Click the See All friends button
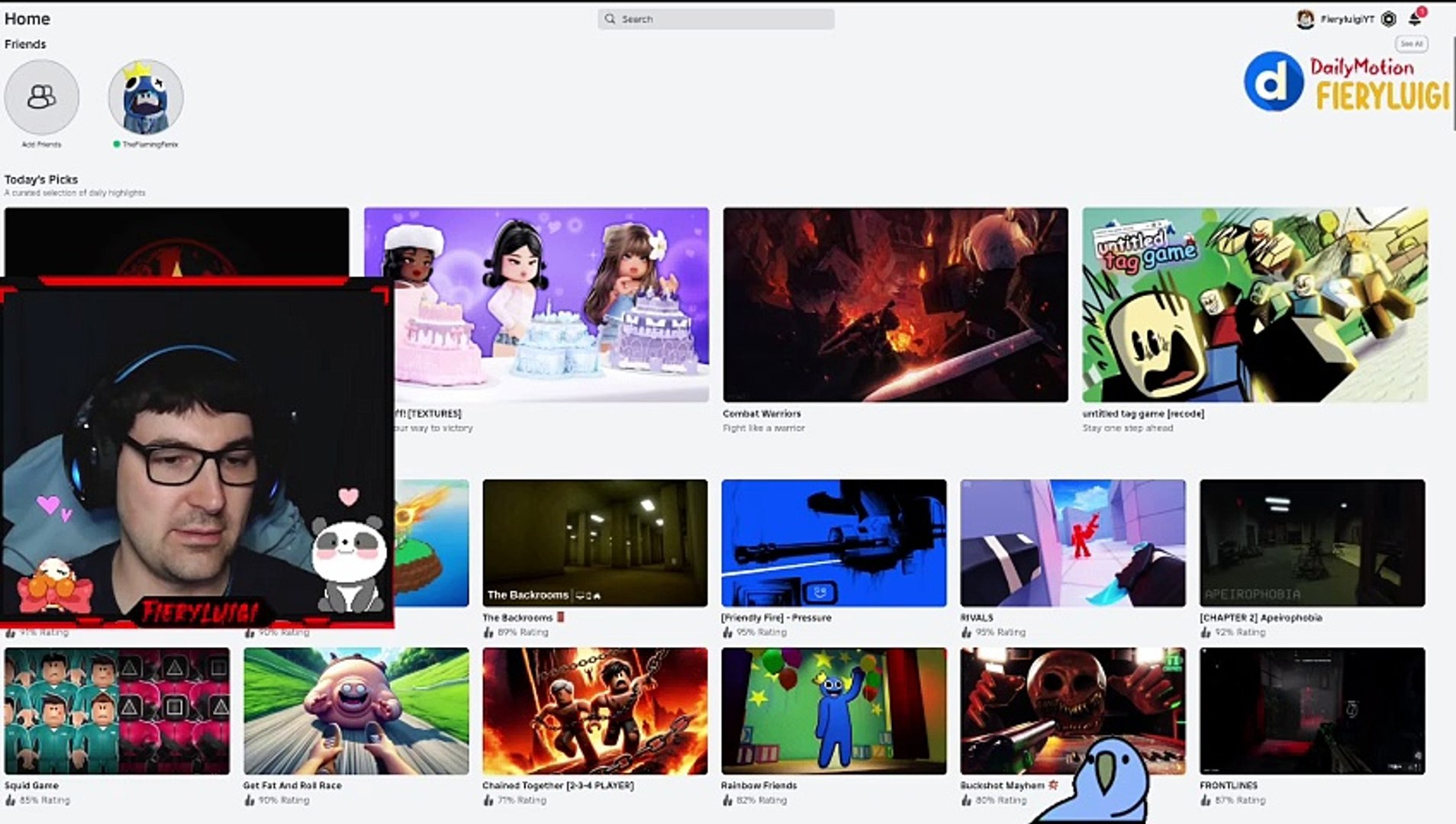This screenshot has width=1456, height=824. click(1412, 44)
